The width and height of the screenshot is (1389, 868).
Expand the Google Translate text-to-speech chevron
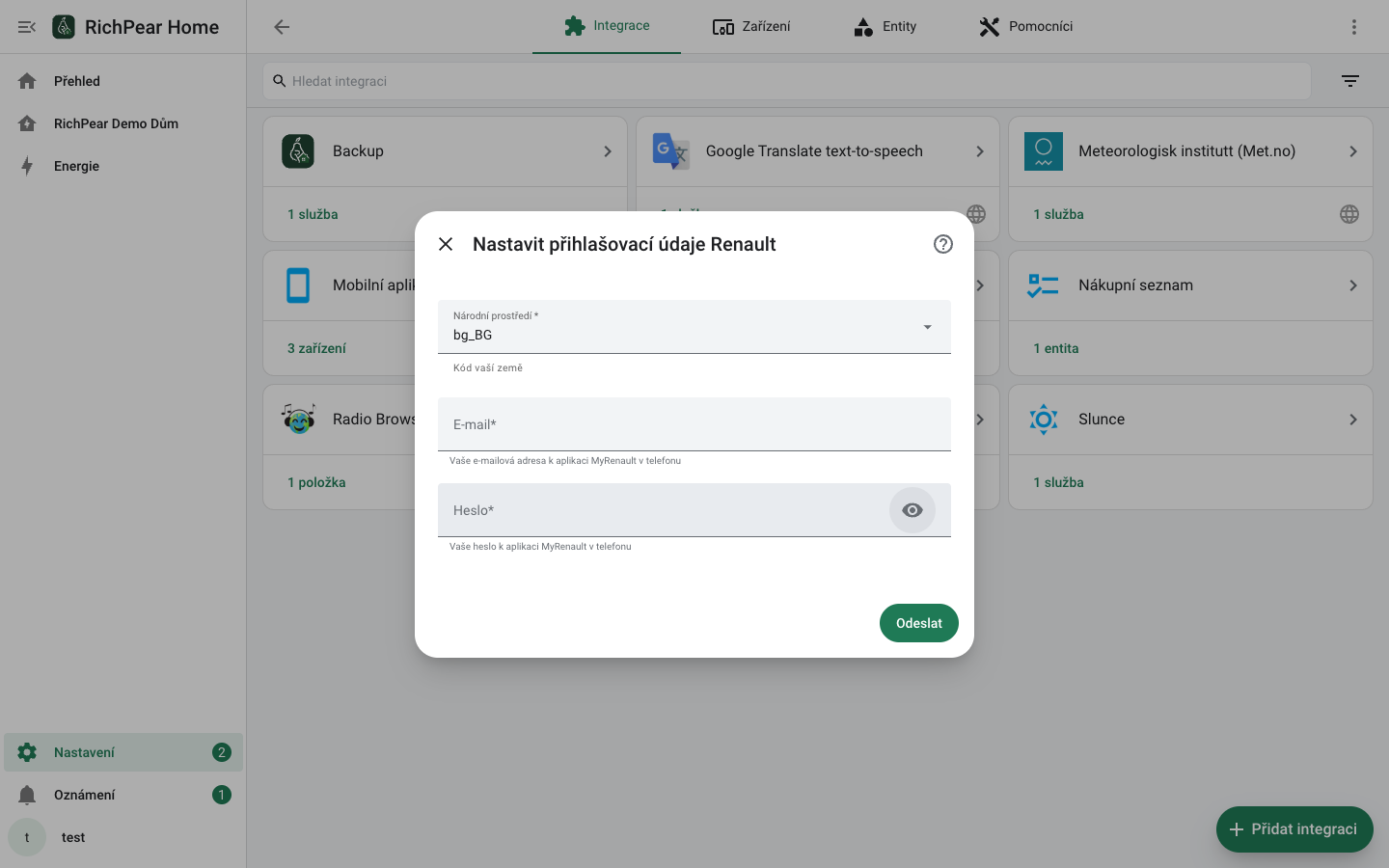click(980, 151)
